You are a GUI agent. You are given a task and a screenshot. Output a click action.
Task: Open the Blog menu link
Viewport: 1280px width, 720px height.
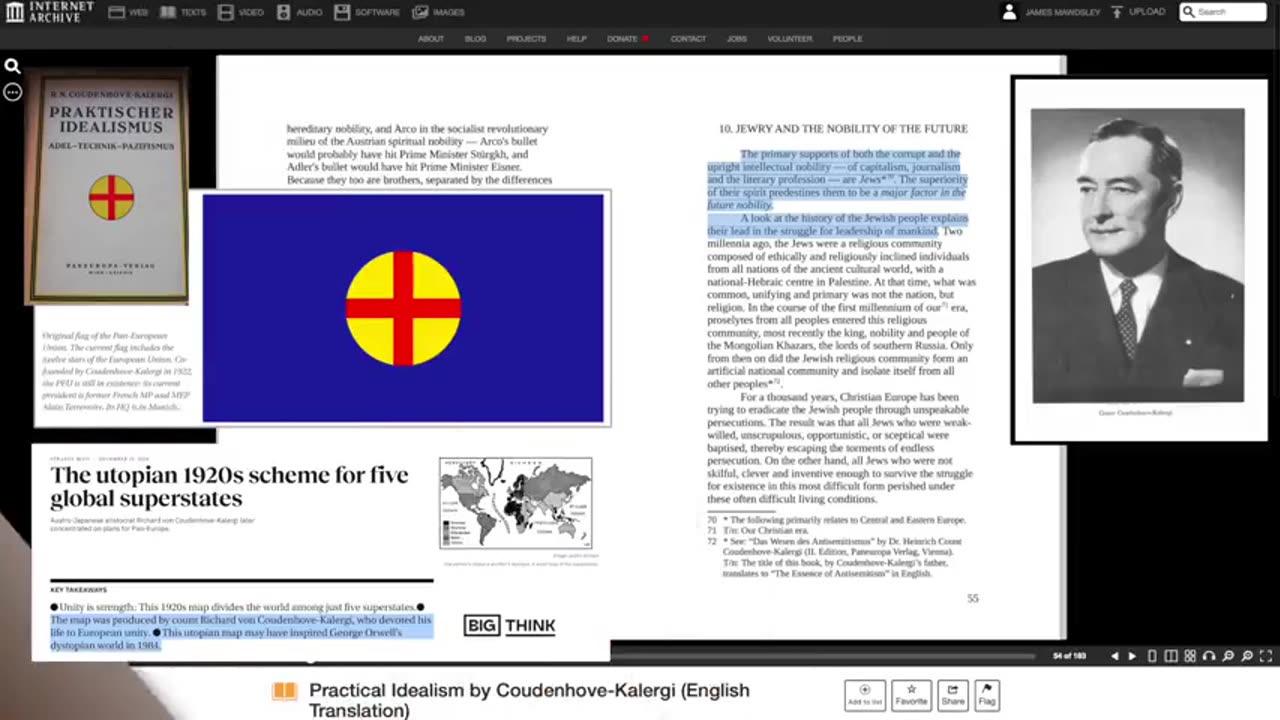click(x=475, y=39)
